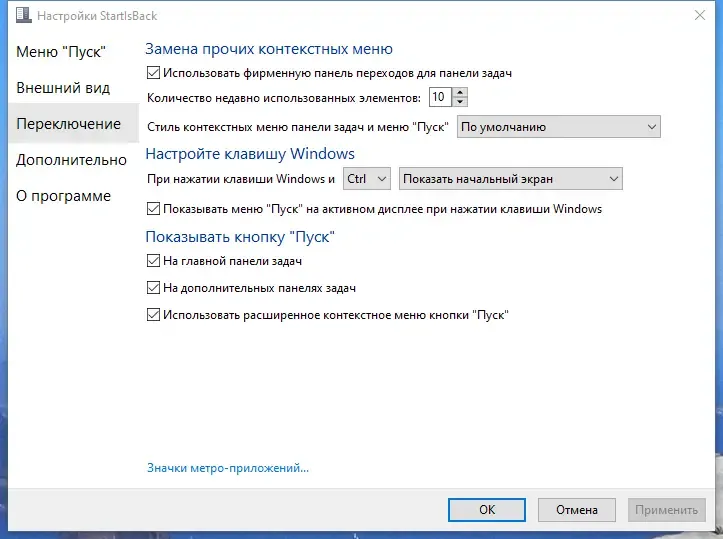Viewport: 723px width, 539px height.
Task: Click the recent items count field showing 10
Action: click(x=440, y=97)
